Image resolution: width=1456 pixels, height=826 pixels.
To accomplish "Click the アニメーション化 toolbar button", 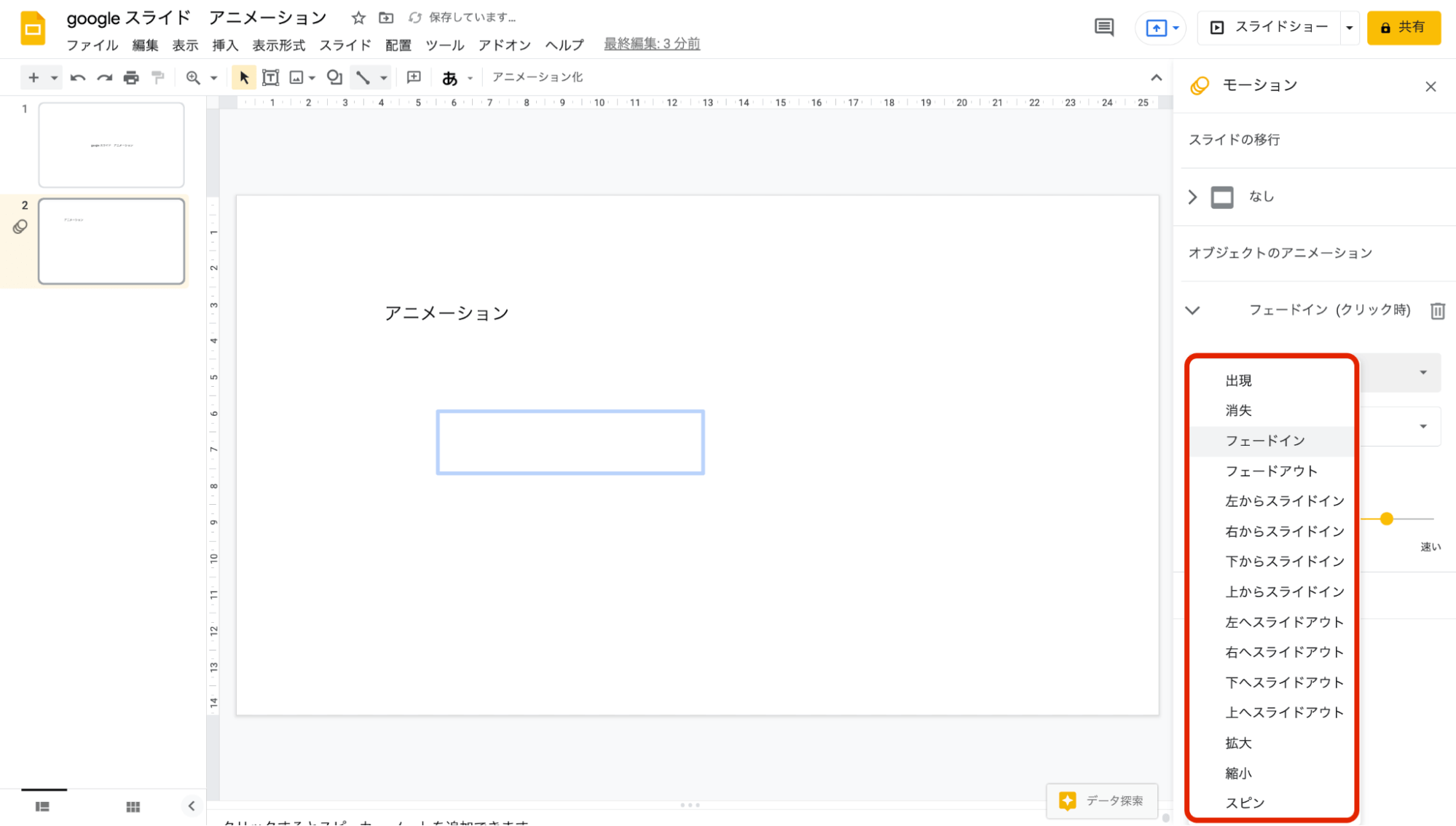I will coord(537,77).
